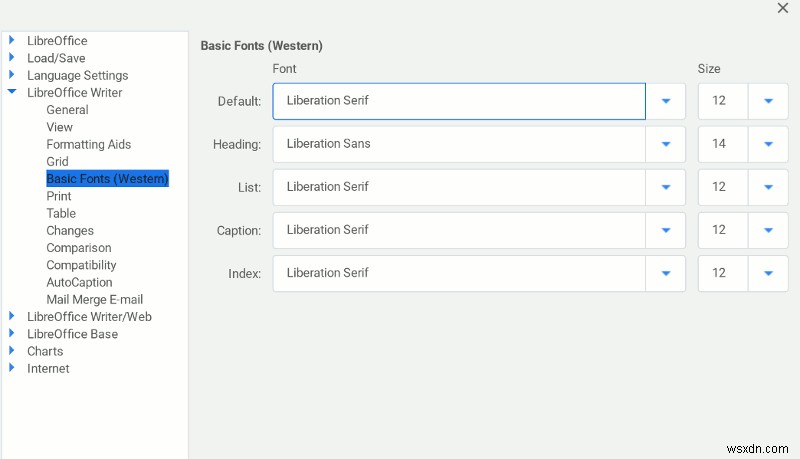Click the List font text field
The image size is (800, 459).
point(458,187)
